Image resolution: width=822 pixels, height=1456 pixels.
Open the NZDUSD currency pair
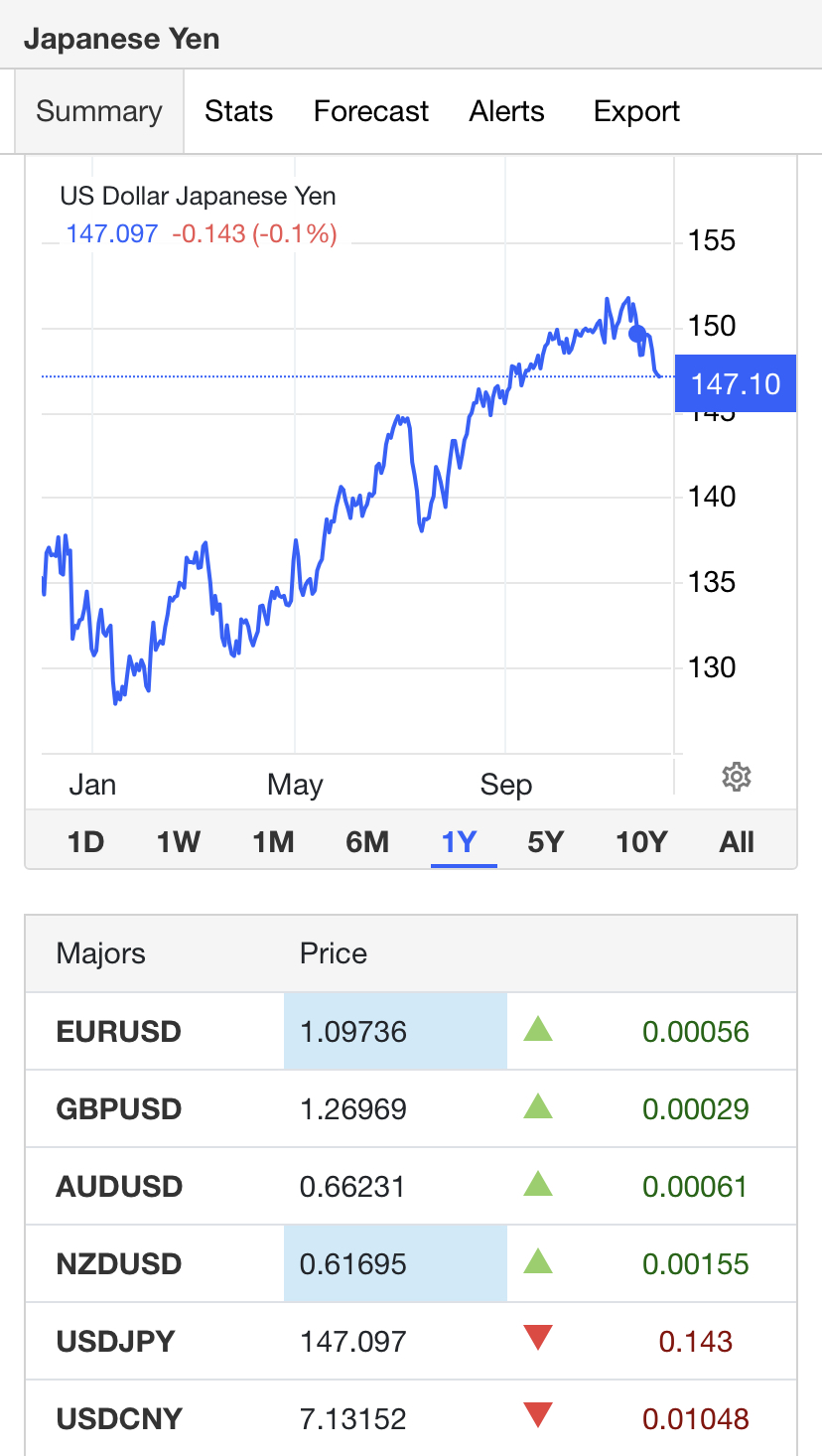[x=119, y=1263]
